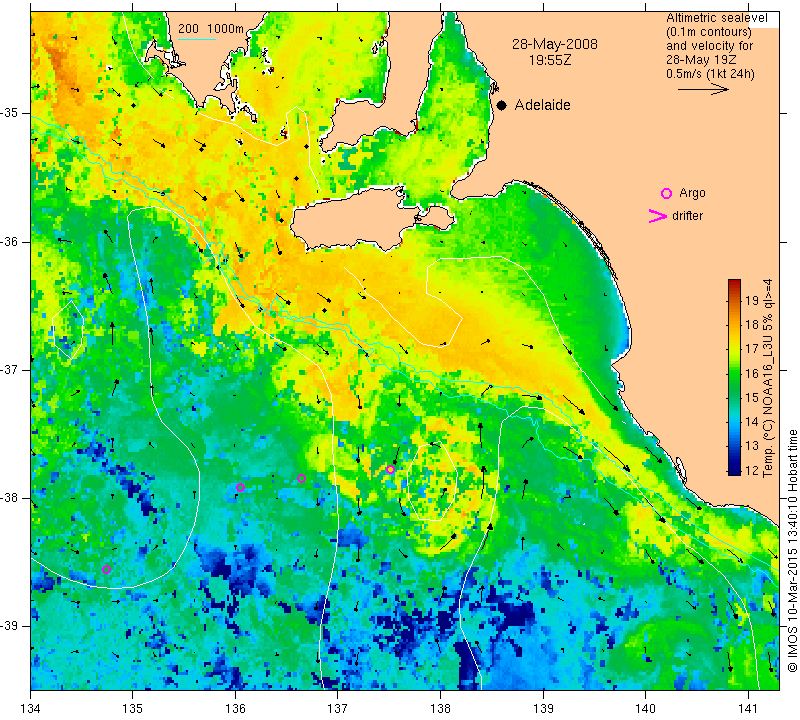The width and height of the screenshot is (800, 720).
Task: Click the magenta Argo circle in the legend
Action: coord(666,193)
